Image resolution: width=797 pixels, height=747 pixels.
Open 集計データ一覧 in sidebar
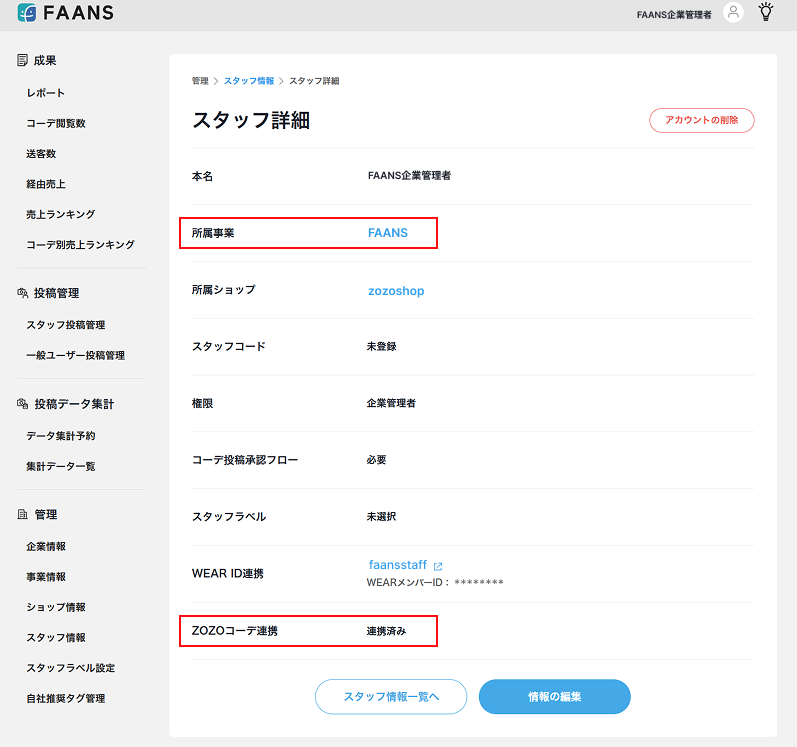(60, 466)
